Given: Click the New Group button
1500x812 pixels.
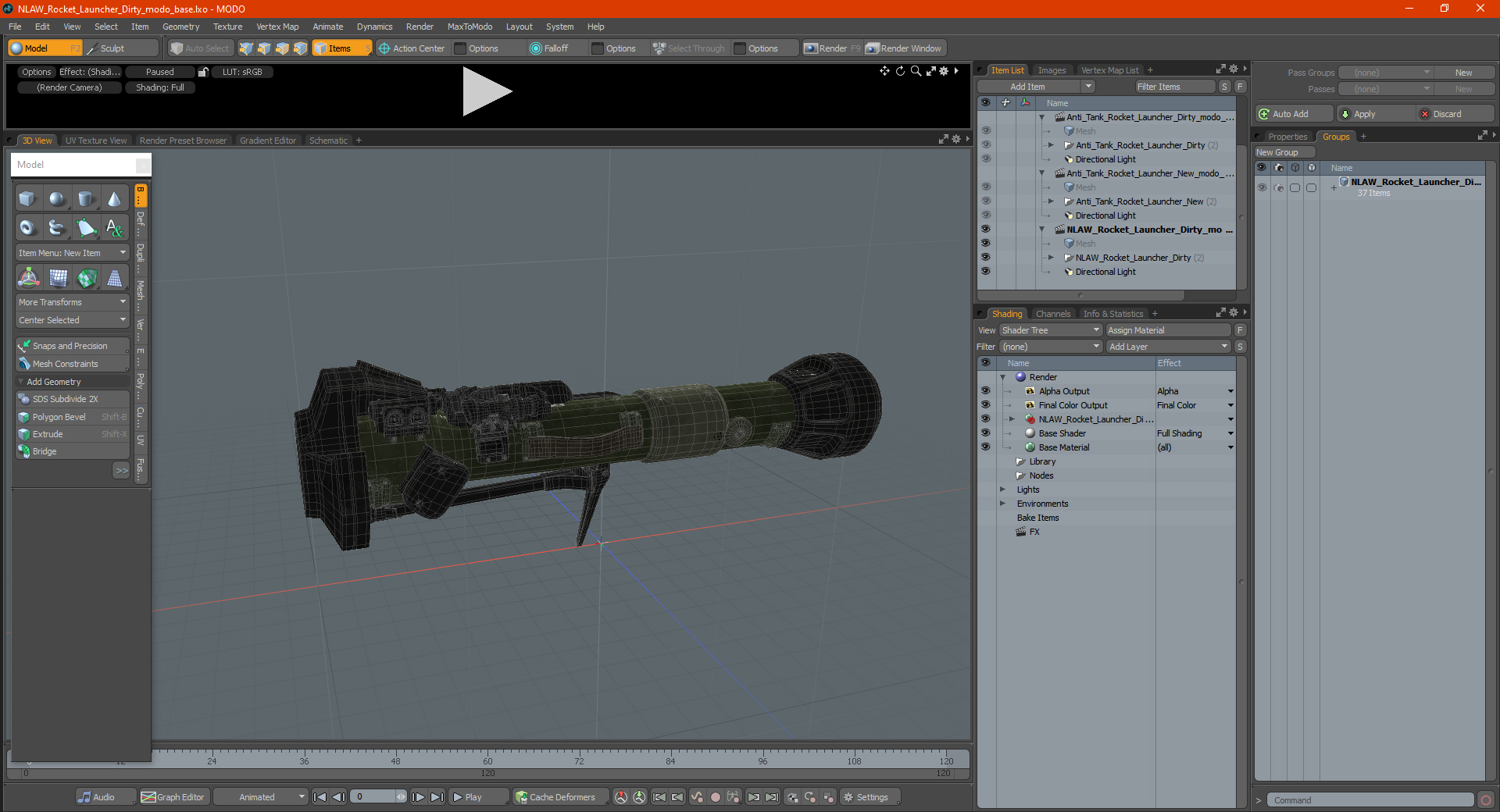Looking at the screenshot, I should pyautogui.click(x=1284, y=152).
